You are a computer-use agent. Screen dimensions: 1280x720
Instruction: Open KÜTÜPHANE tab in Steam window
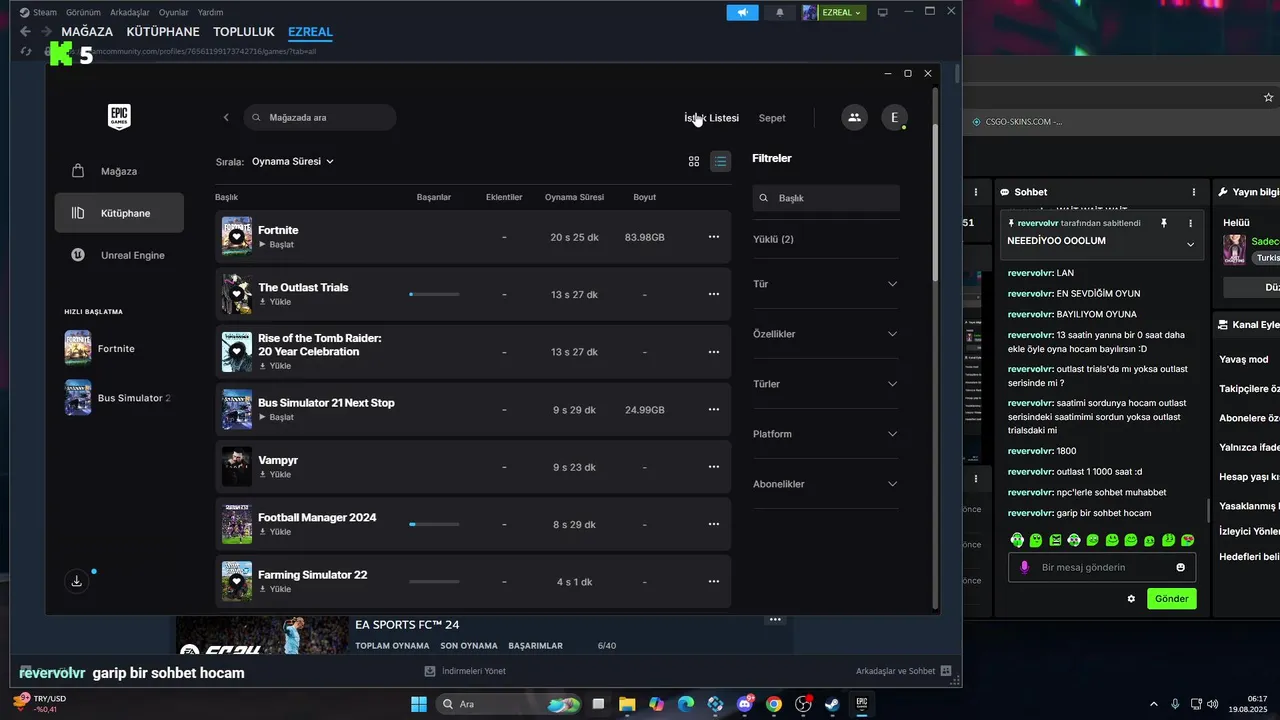(x=163, y=32)
